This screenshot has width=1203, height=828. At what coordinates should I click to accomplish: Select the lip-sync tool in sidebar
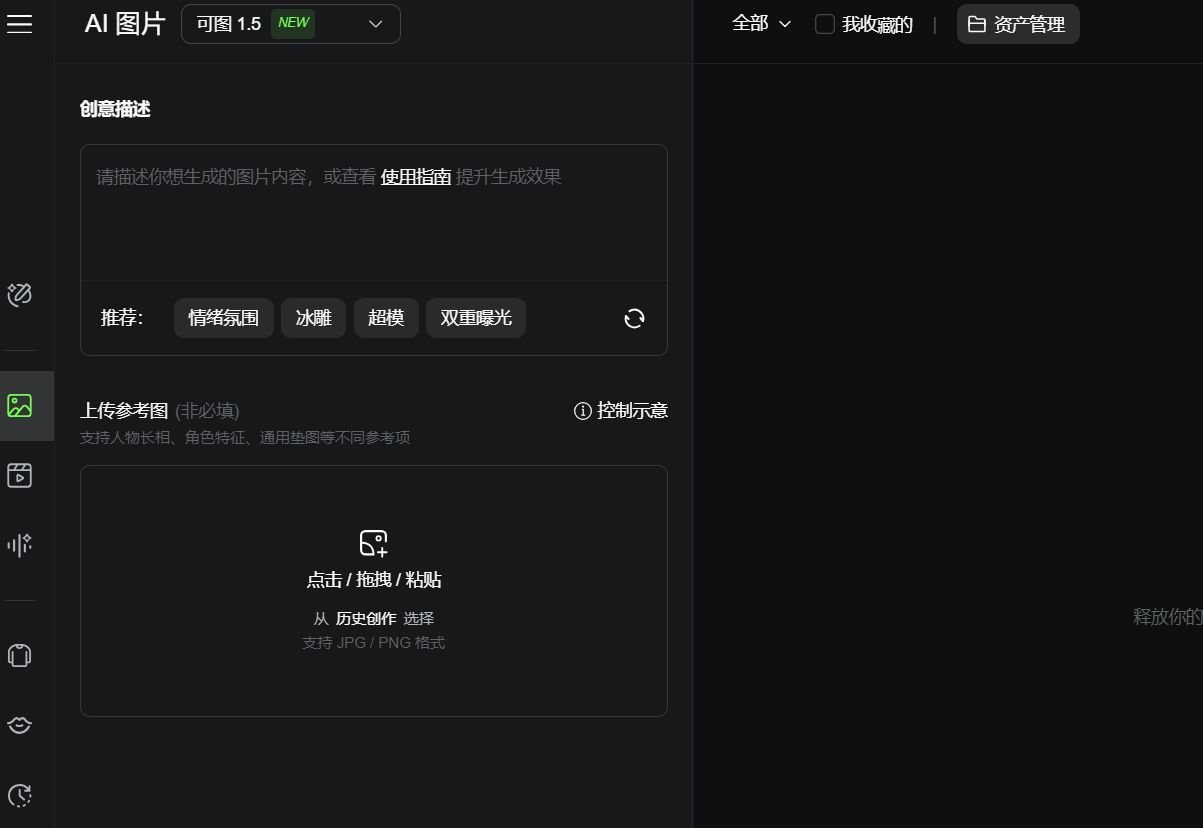pos(20,725)
